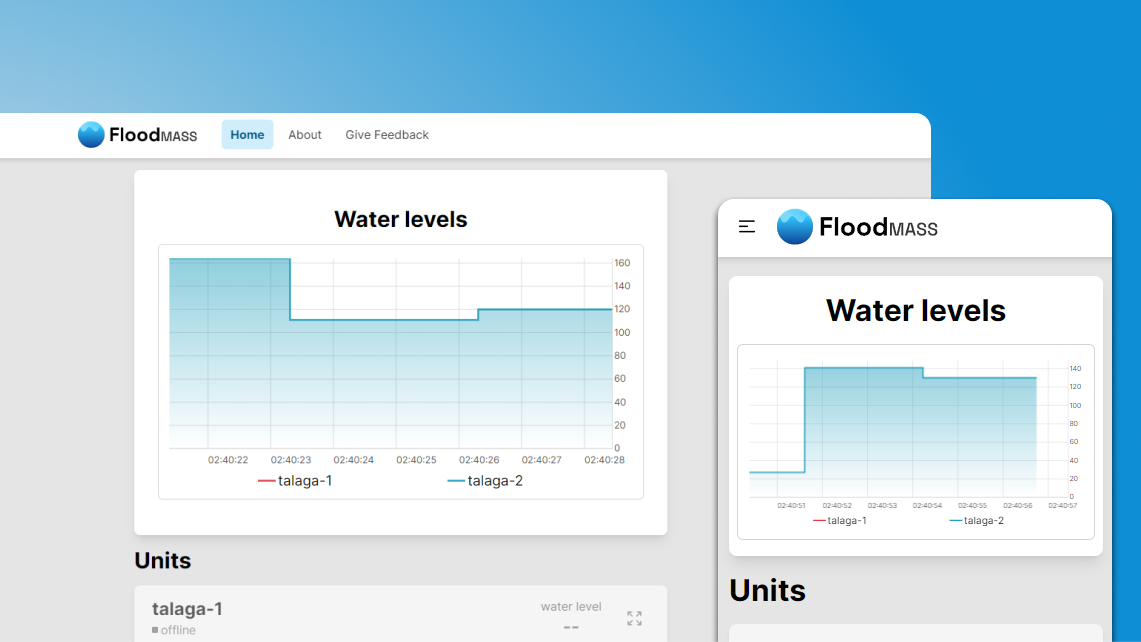Click the red talaga-1 line swatch in desktop legend
The width and height of the screenshot is (1141, 642).
(x=266, y=481)
